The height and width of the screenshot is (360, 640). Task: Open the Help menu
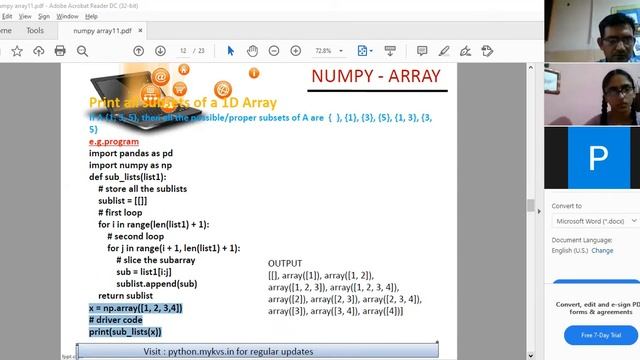[91, 16]
